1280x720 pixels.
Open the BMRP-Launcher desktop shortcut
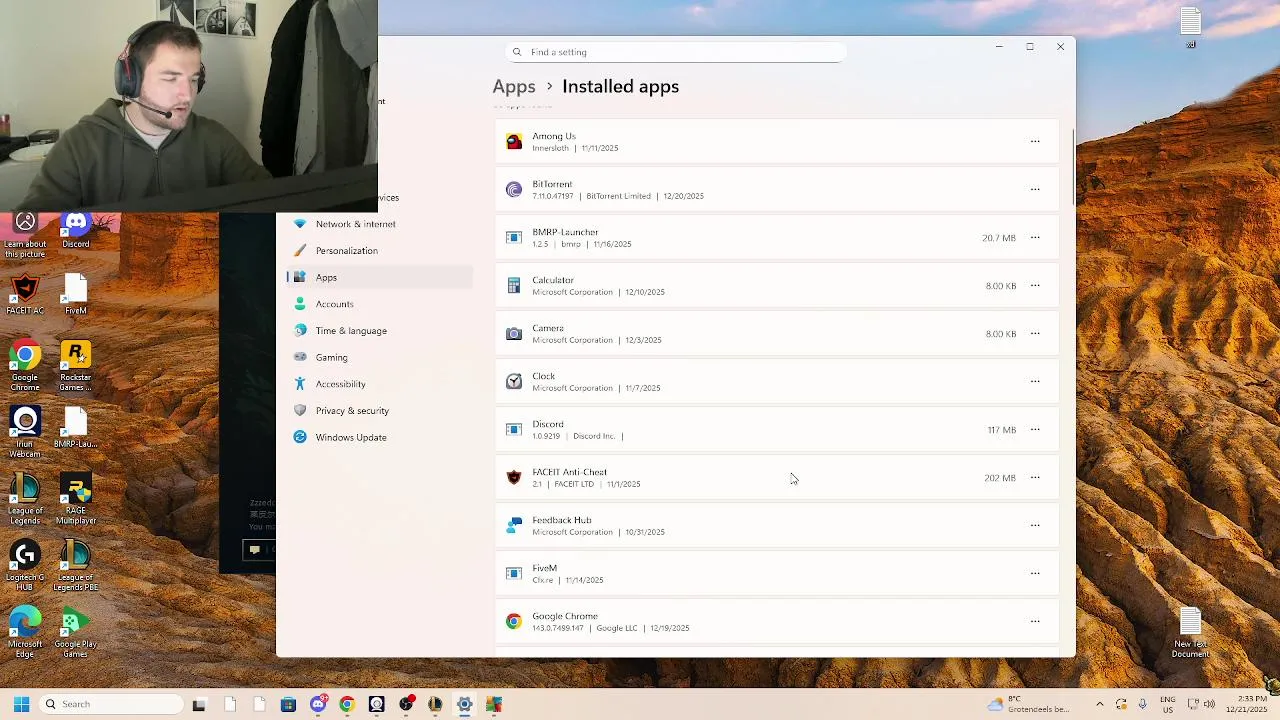click(x=76, y=428)
